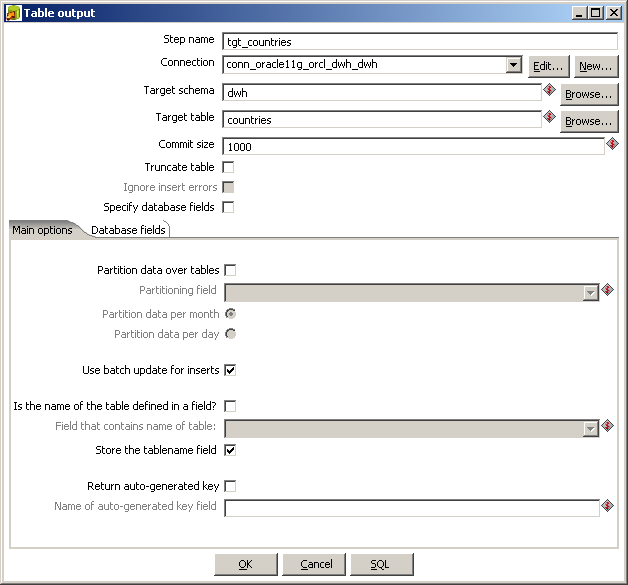Open the SQL button
The image size is (628, 585).
[382, 565]
